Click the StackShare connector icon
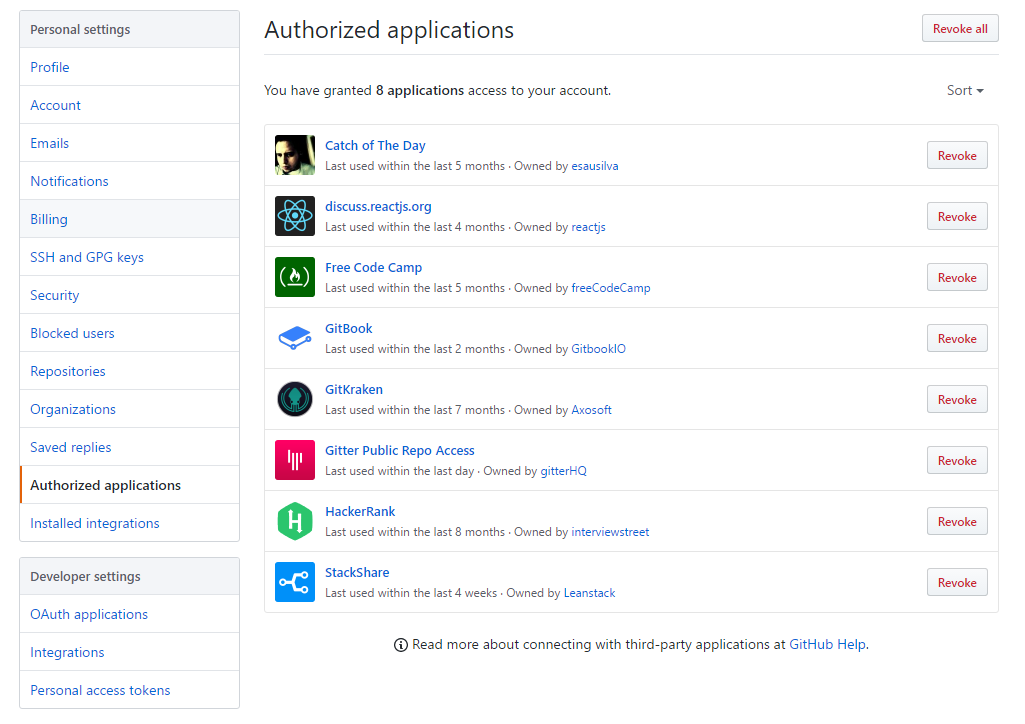The image size is (1025, 724). coord(294,582)
